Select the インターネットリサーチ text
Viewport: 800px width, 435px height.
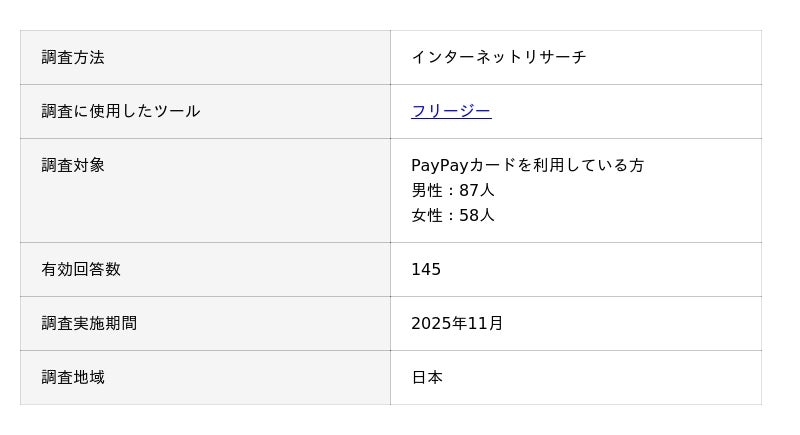click(498, 58)
